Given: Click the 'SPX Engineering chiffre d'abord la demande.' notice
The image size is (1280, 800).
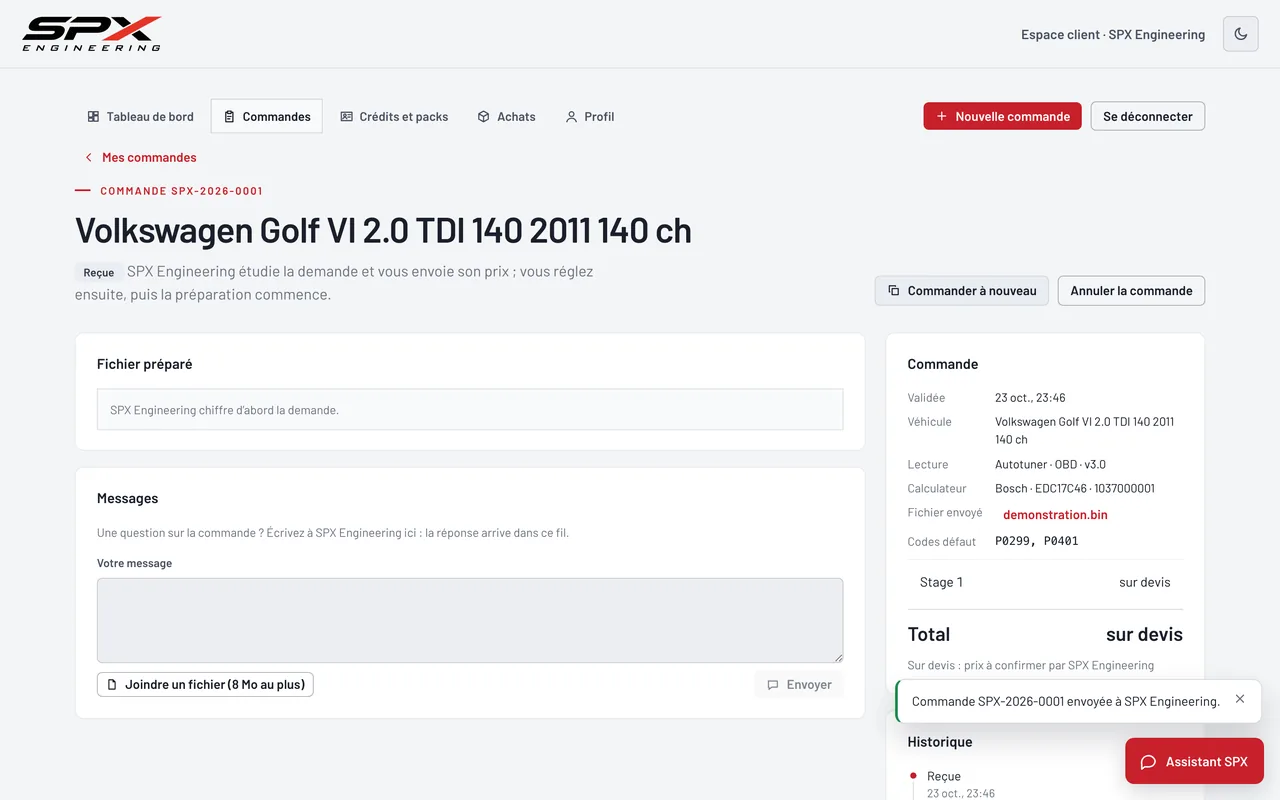Looking at the screenshot, I should [x=470, y=410].
